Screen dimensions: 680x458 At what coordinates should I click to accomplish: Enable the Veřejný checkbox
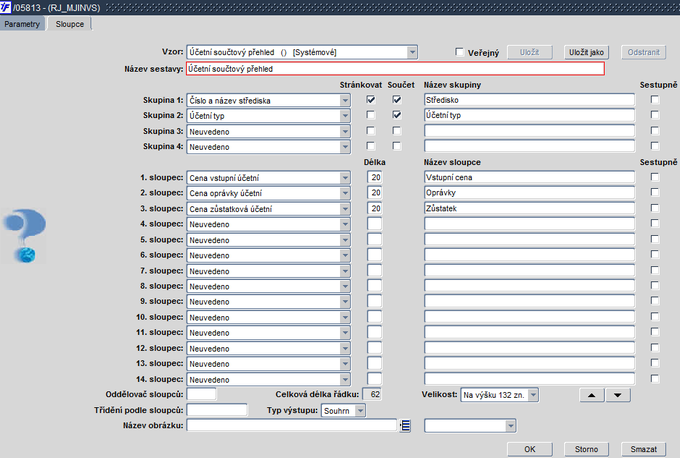coord(460,52)
